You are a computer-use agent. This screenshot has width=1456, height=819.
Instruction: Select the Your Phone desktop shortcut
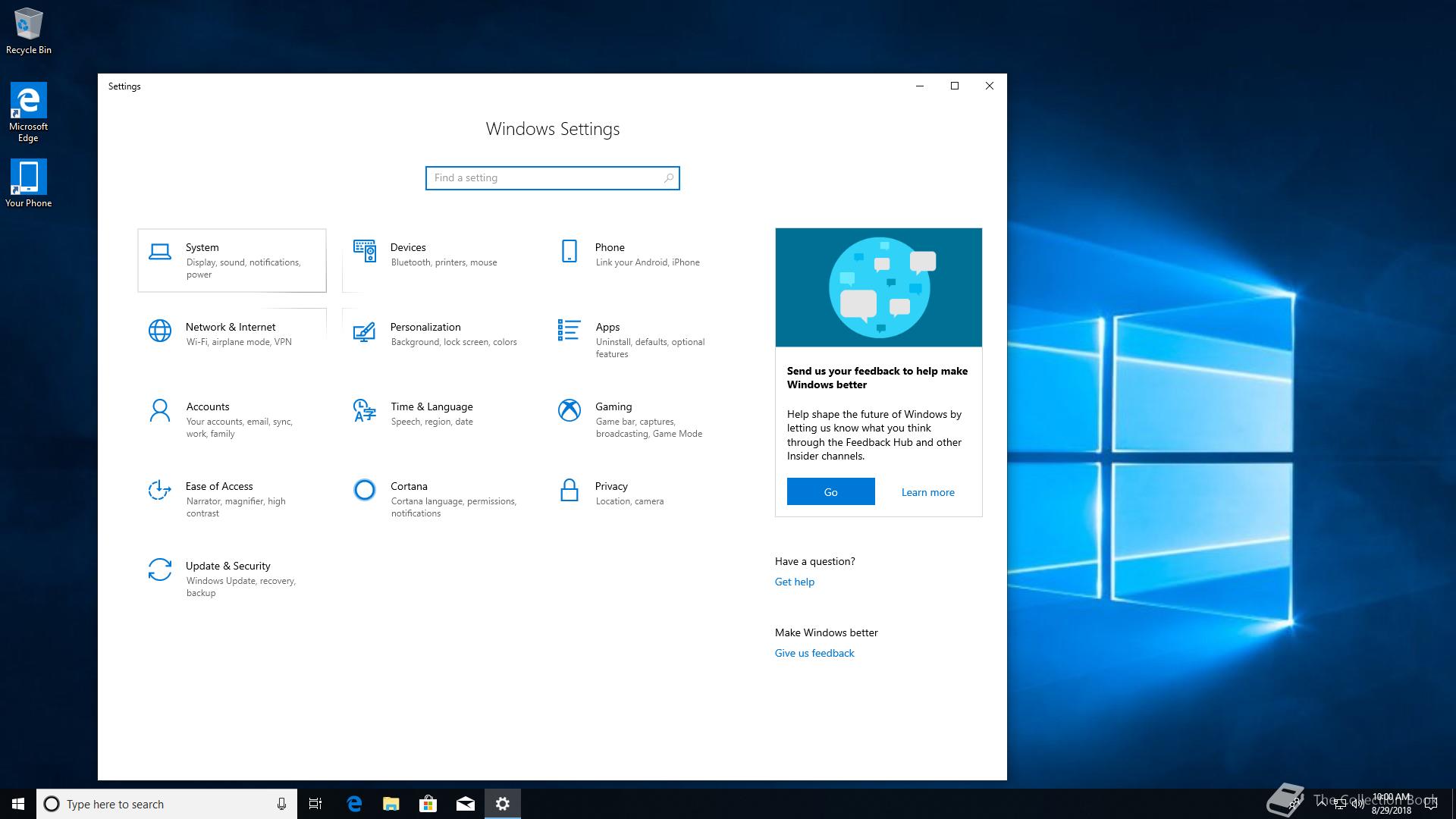pos(29,183)
